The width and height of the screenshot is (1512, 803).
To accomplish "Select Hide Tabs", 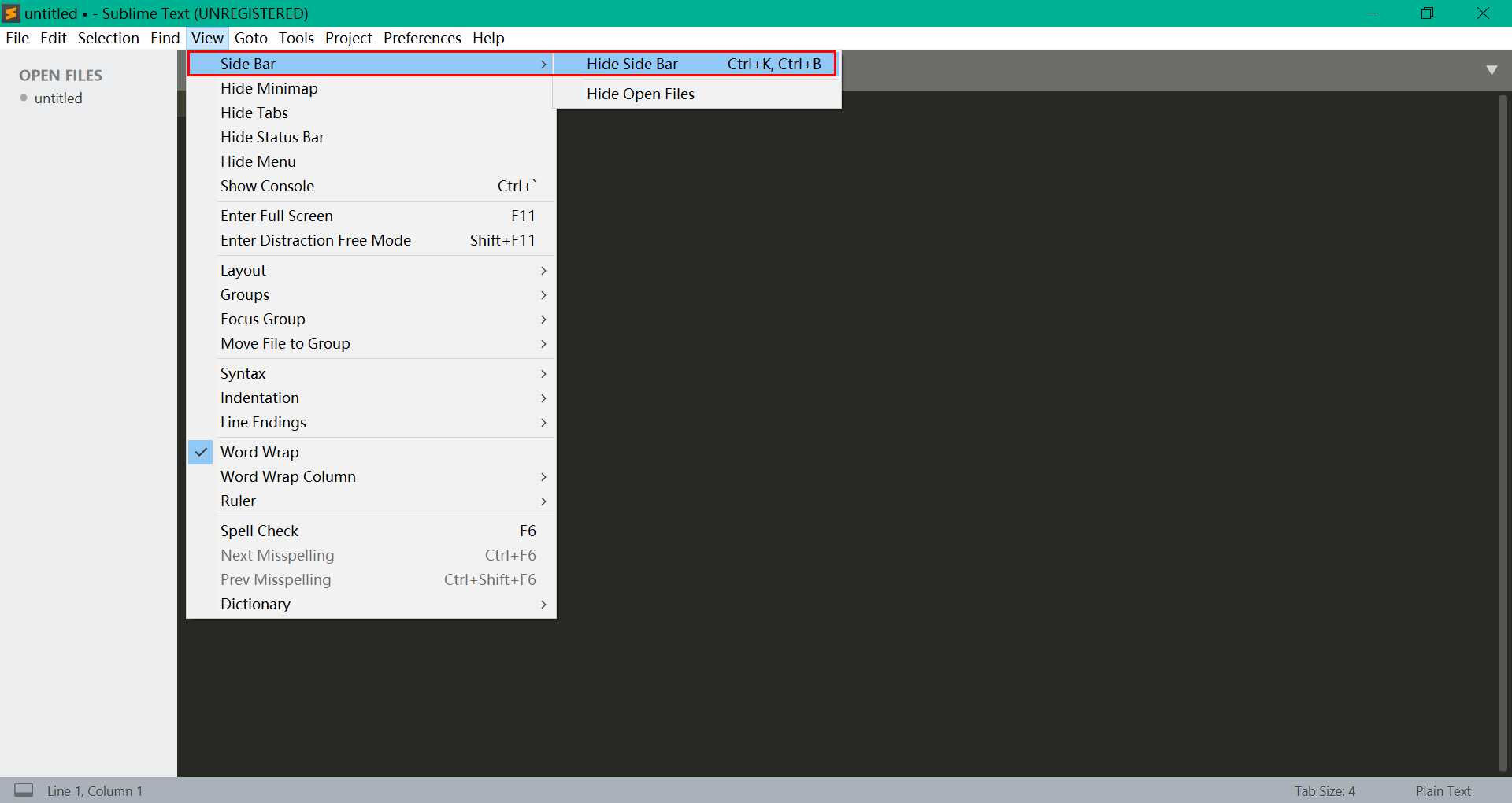I will coord(371,113).
